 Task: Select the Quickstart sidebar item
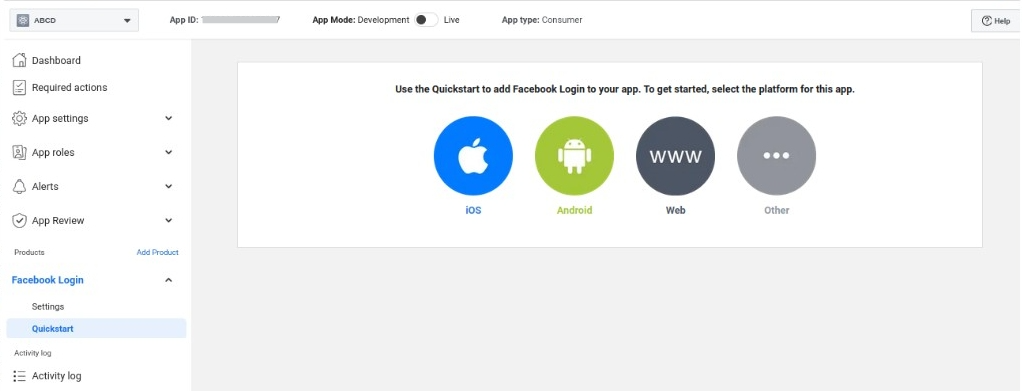coord(96,328)
